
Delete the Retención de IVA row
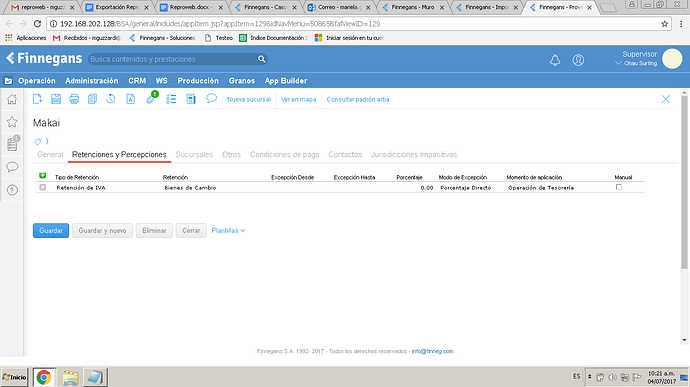click(43, 187)
